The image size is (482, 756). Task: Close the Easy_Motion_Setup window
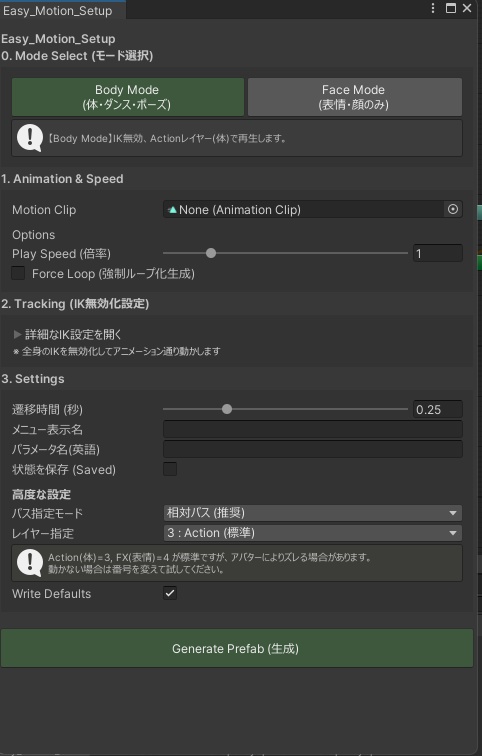coord(467,8)
